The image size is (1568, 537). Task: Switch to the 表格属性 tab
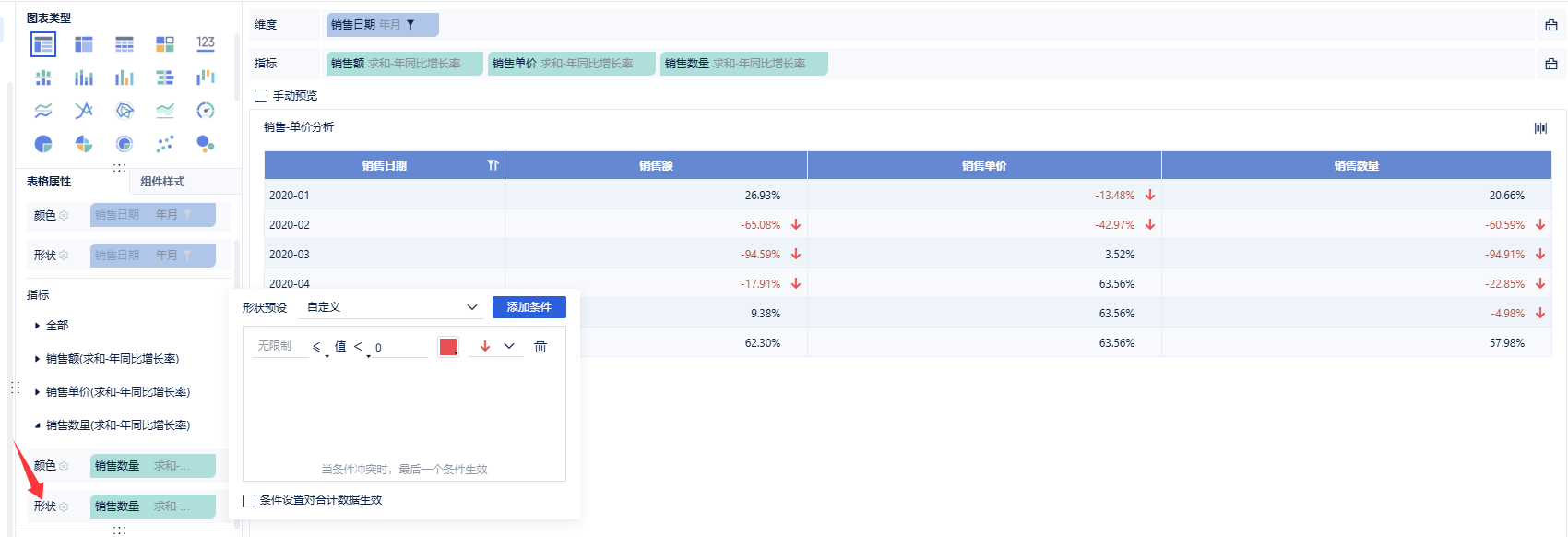click(49, 182)
